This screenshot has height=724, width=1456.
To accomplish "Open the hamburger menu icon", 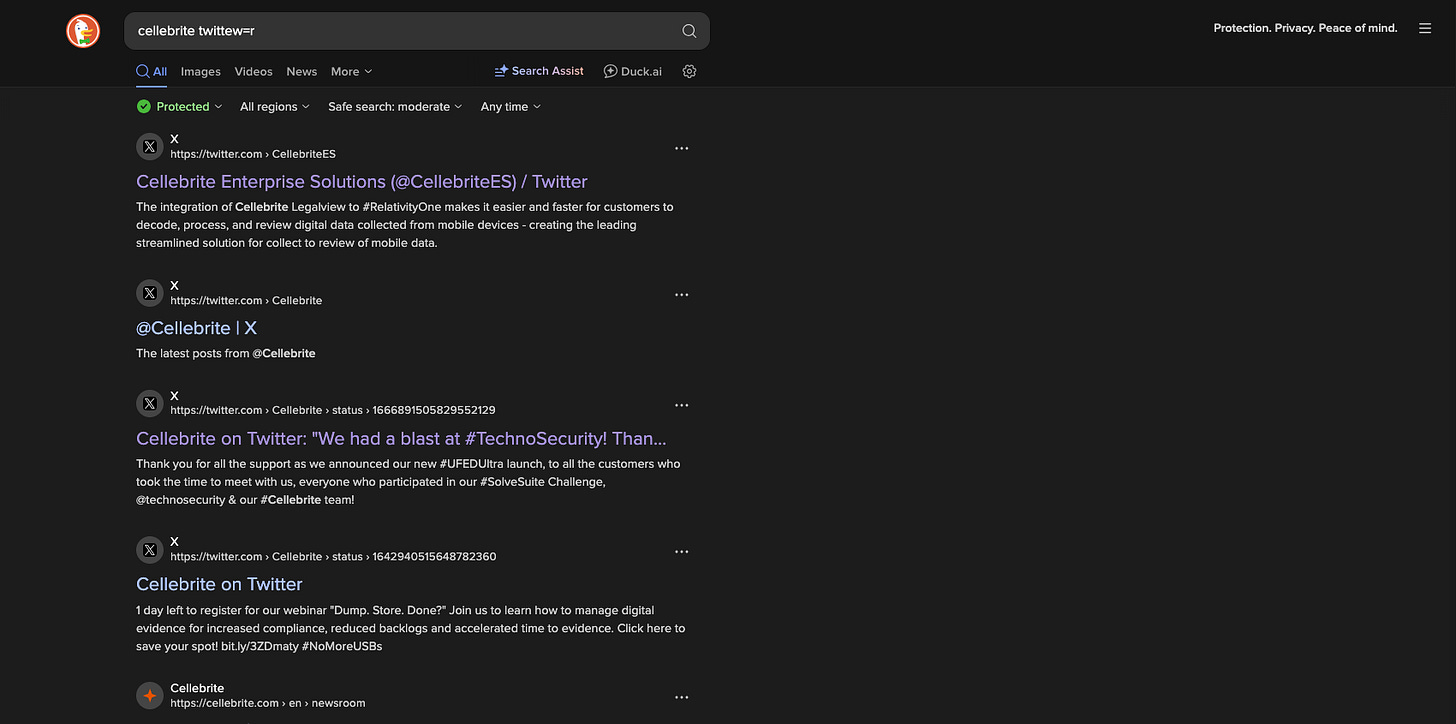I will click(1425, 28).
